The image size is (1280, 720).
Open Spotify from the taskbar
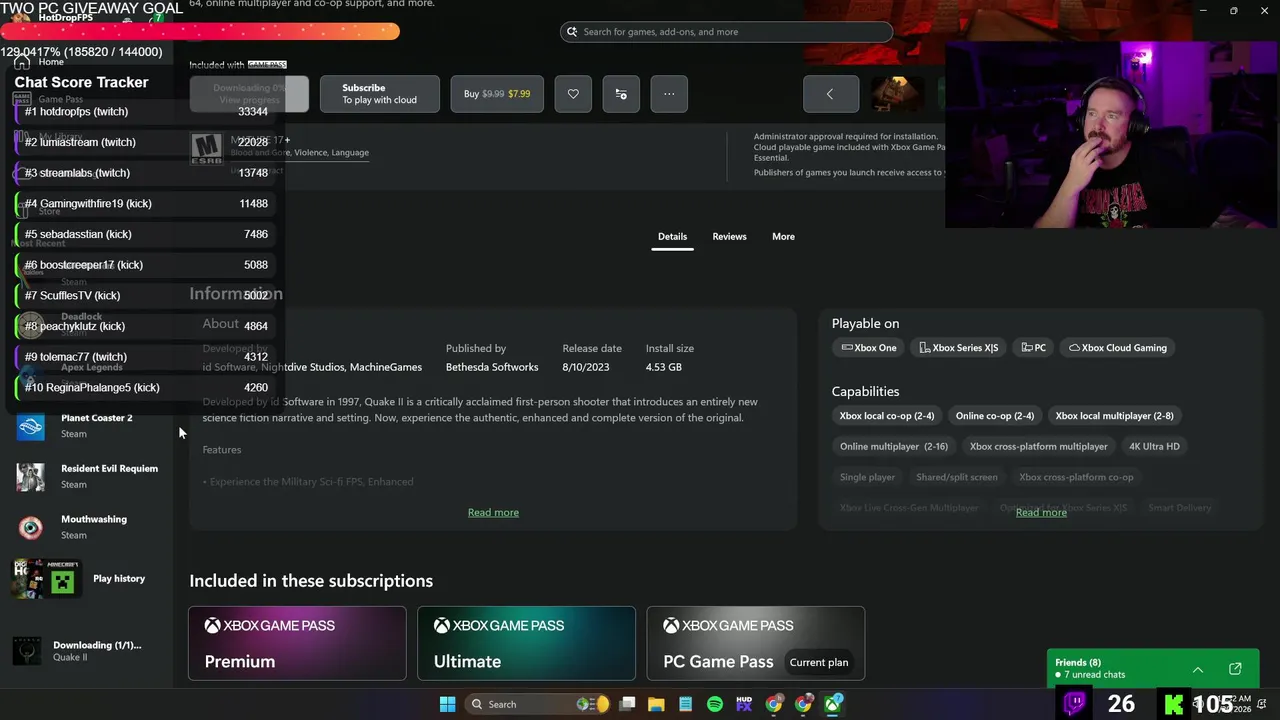715,704
